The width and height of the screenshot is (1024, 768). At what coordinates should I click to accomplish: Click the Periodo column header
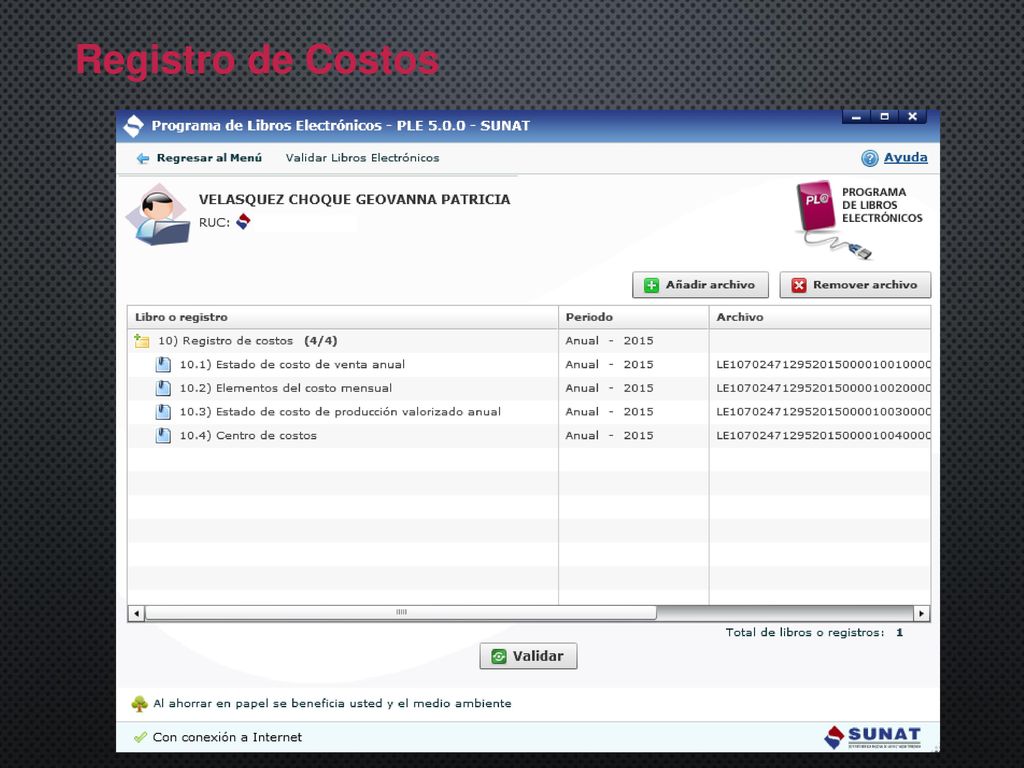point(633,317)
